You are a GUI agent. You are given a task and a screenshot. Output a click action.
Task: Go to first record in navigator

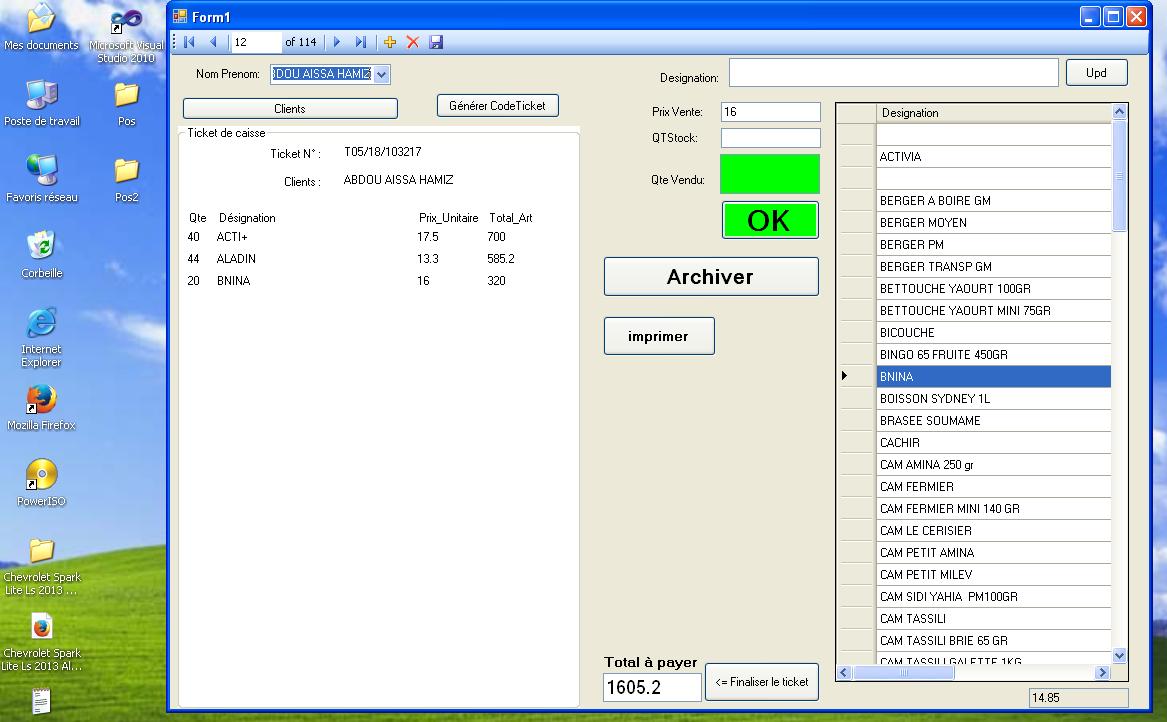pos(189,42)
